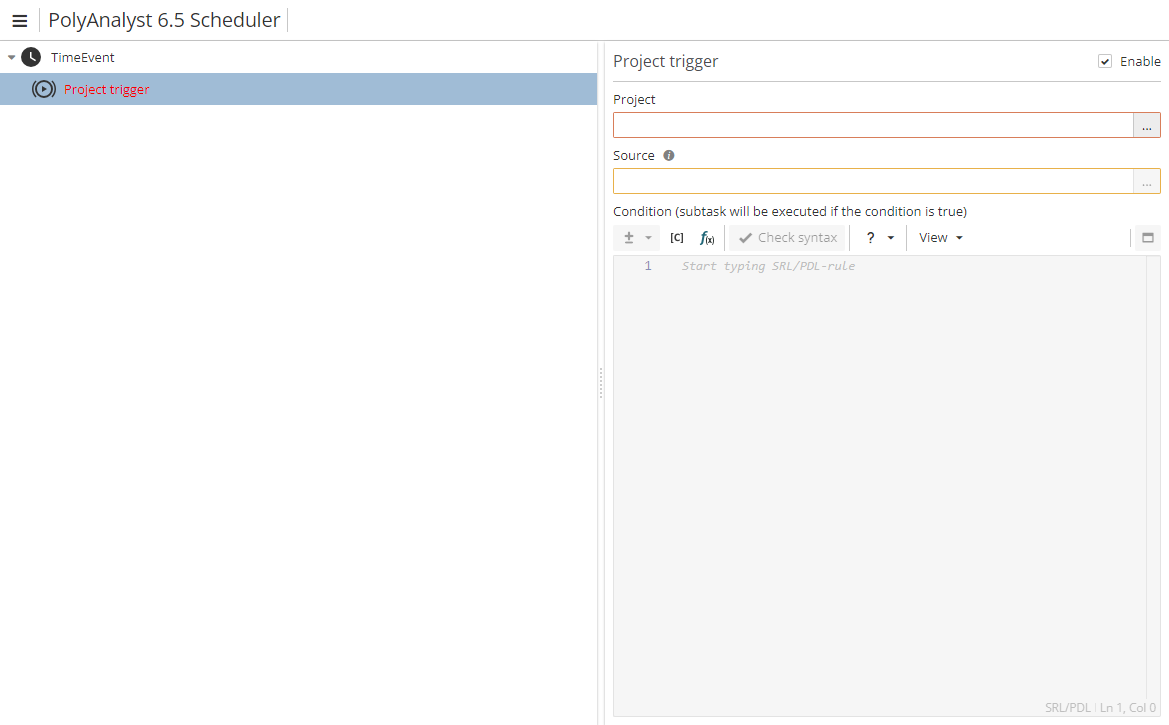The image size is (1169, 725).
Task: Click the Source info icon
Action: click(x=669, y=156)
